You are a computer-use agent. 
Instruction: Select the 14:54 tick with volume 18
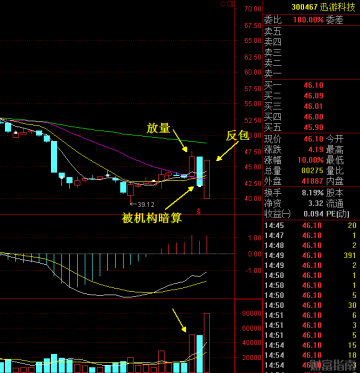(311, 355)
